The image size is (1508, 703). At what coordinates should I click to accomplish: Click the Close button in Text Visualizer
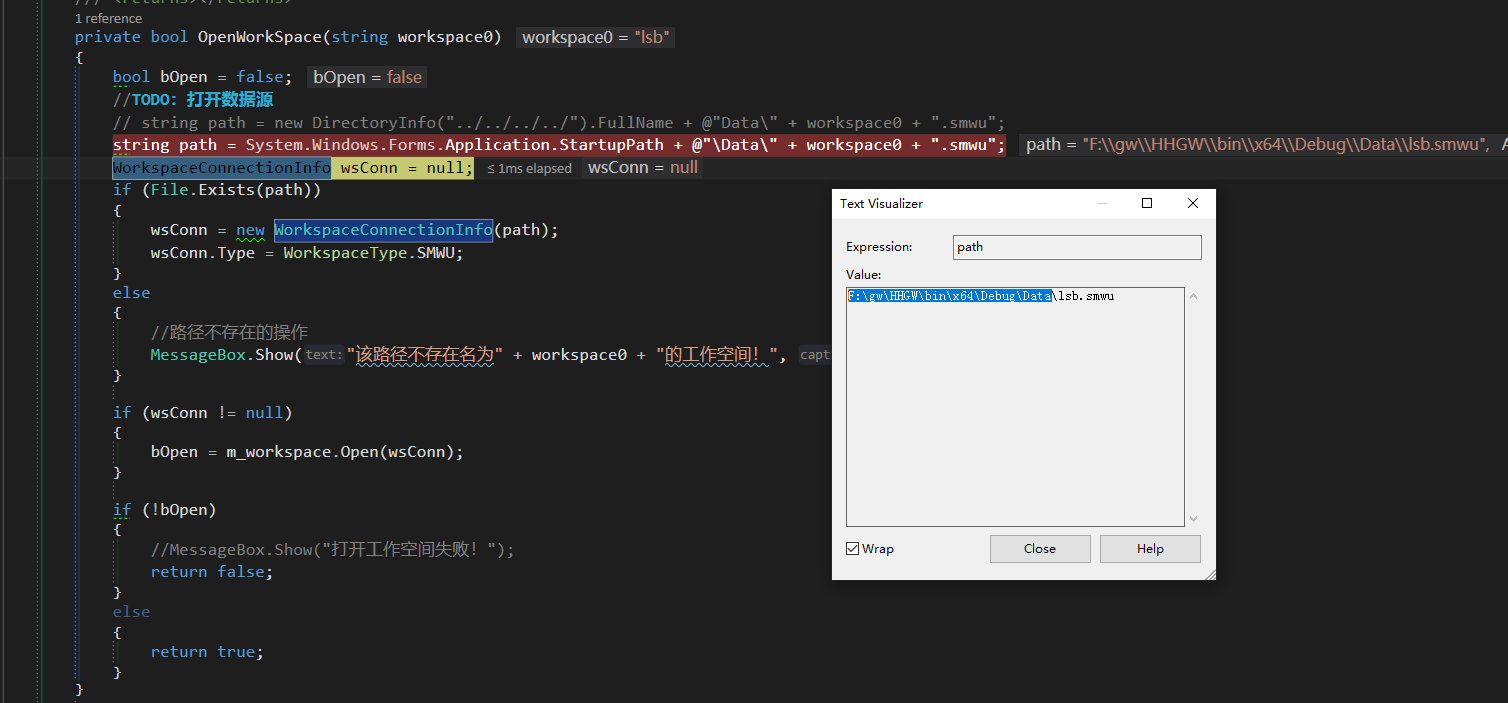pos(1040,549)
